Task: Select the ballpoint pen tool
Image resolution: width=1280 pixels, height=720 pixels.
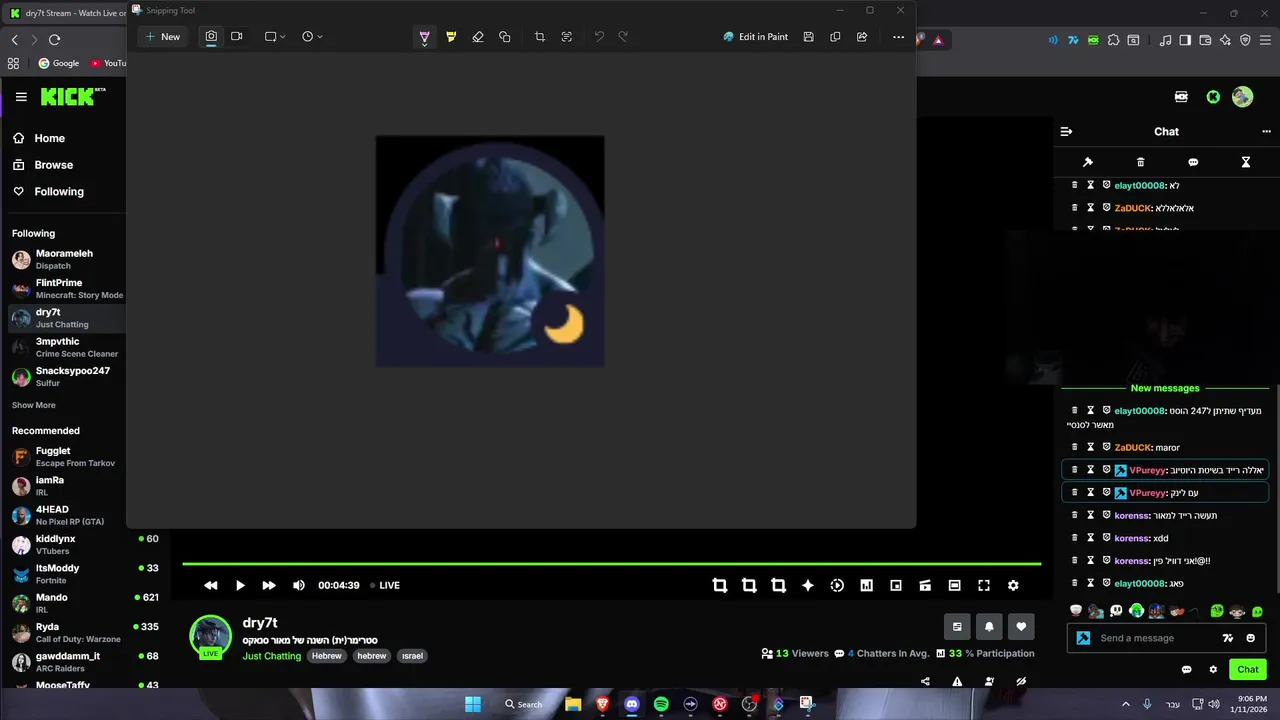Action: pos(424,37)
